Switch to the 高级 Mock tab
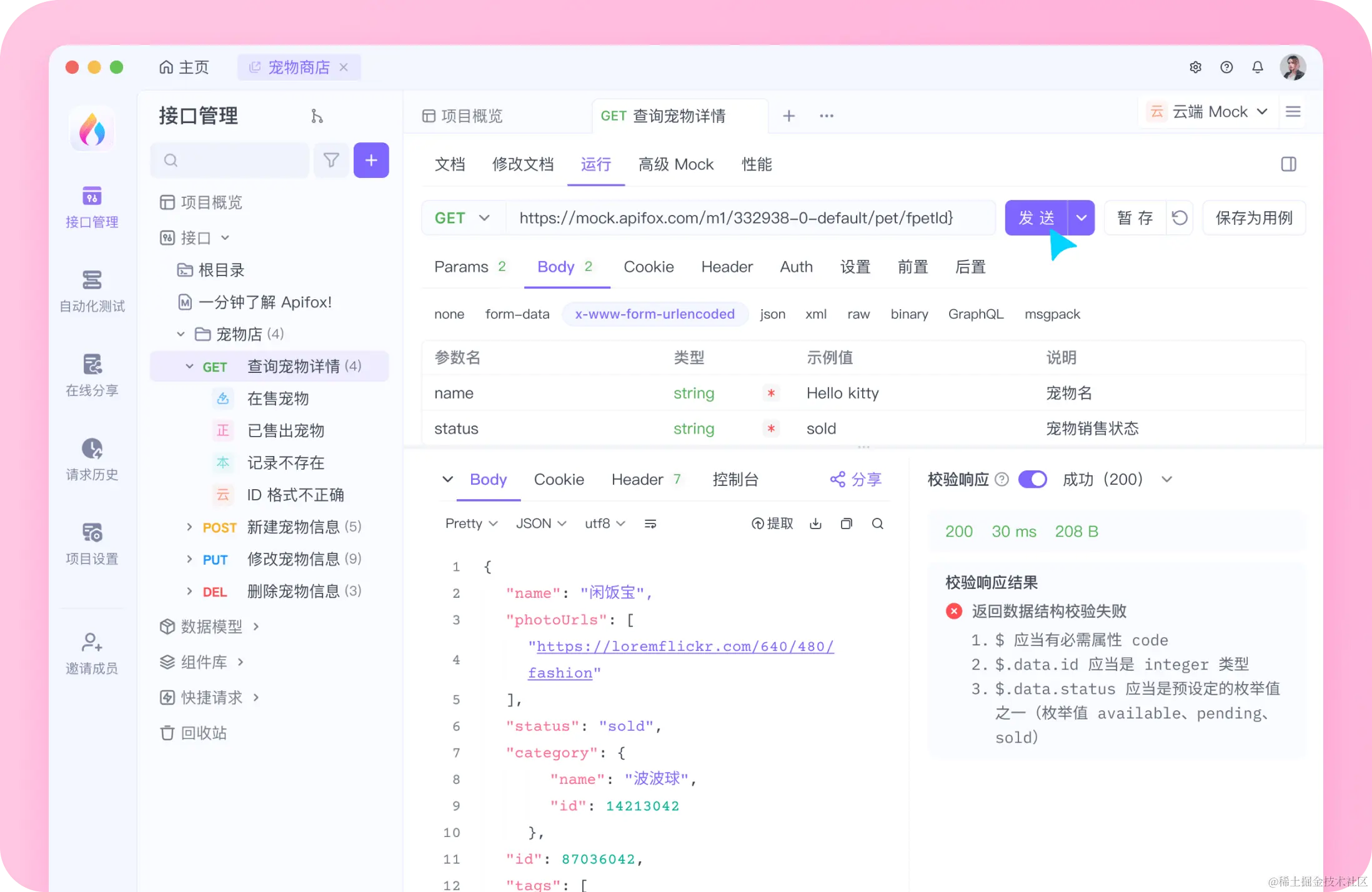The width and height of the screenshot is (1372, 892). (676, 164)
